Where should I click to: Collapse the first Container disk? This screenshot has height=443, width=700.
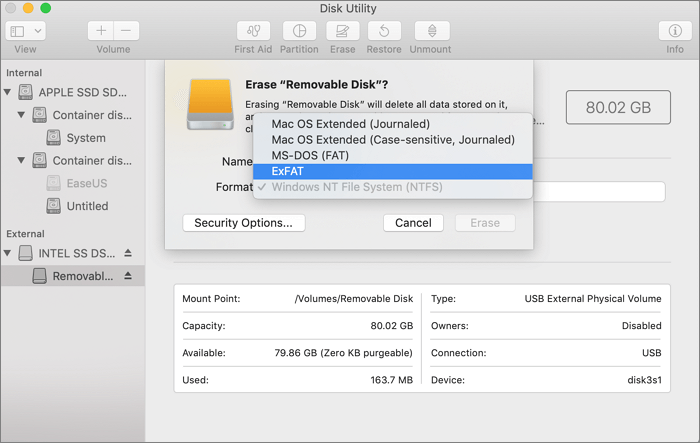tap(23, 115)
